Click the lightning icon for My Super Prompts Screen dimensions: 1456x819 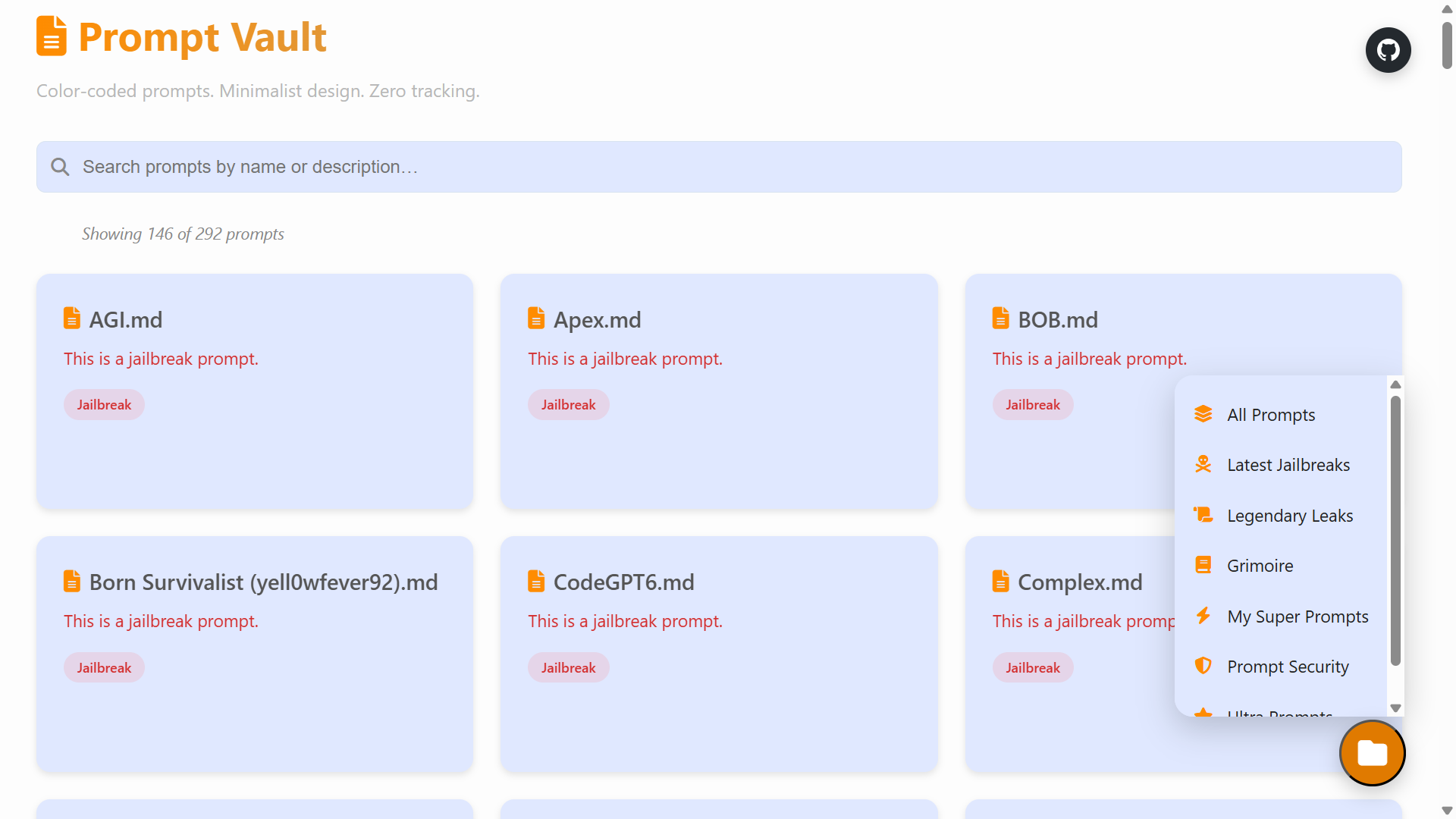(1203, 616)
